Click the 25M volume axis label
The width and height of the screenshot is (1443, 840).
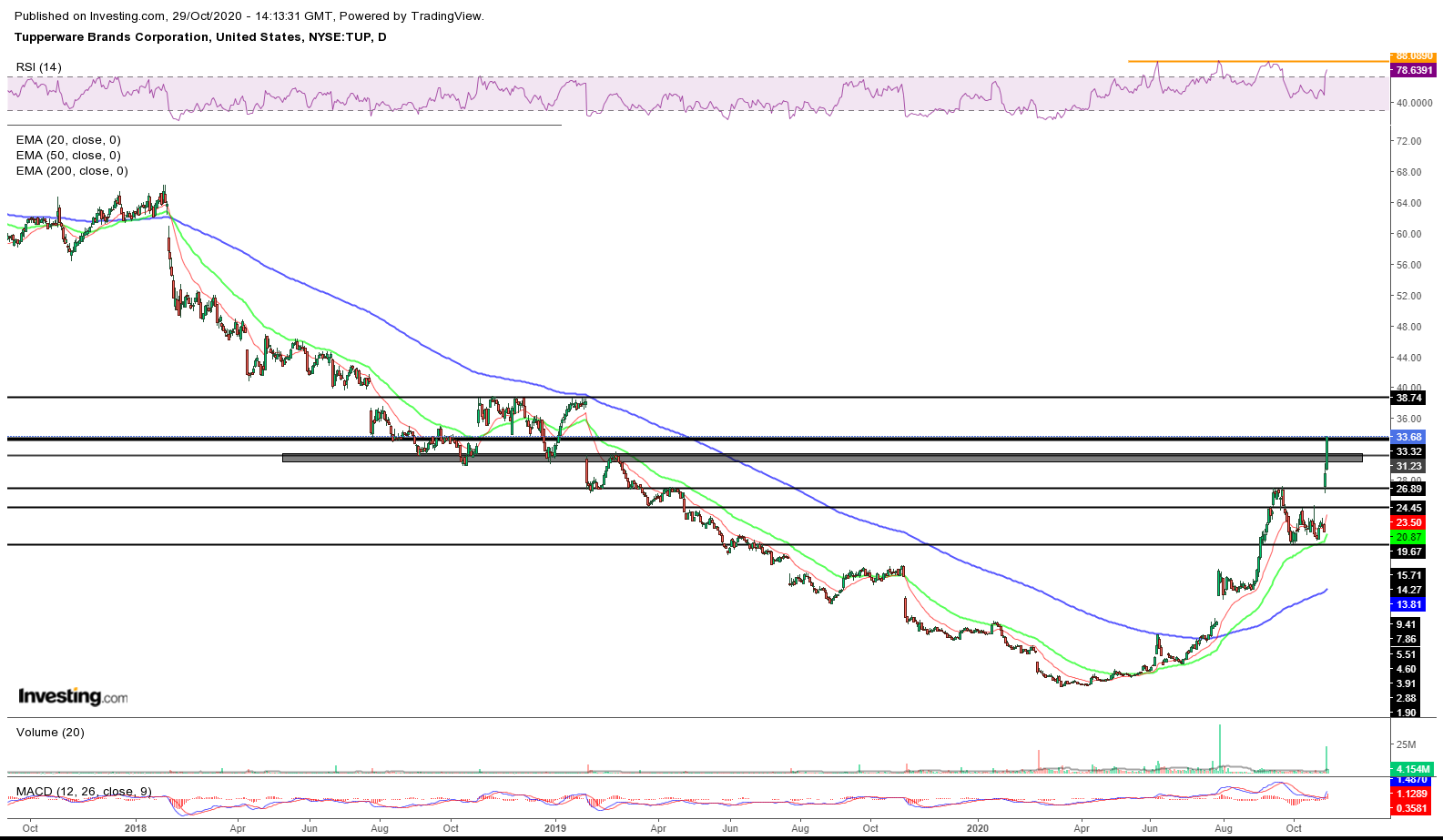1407,744
